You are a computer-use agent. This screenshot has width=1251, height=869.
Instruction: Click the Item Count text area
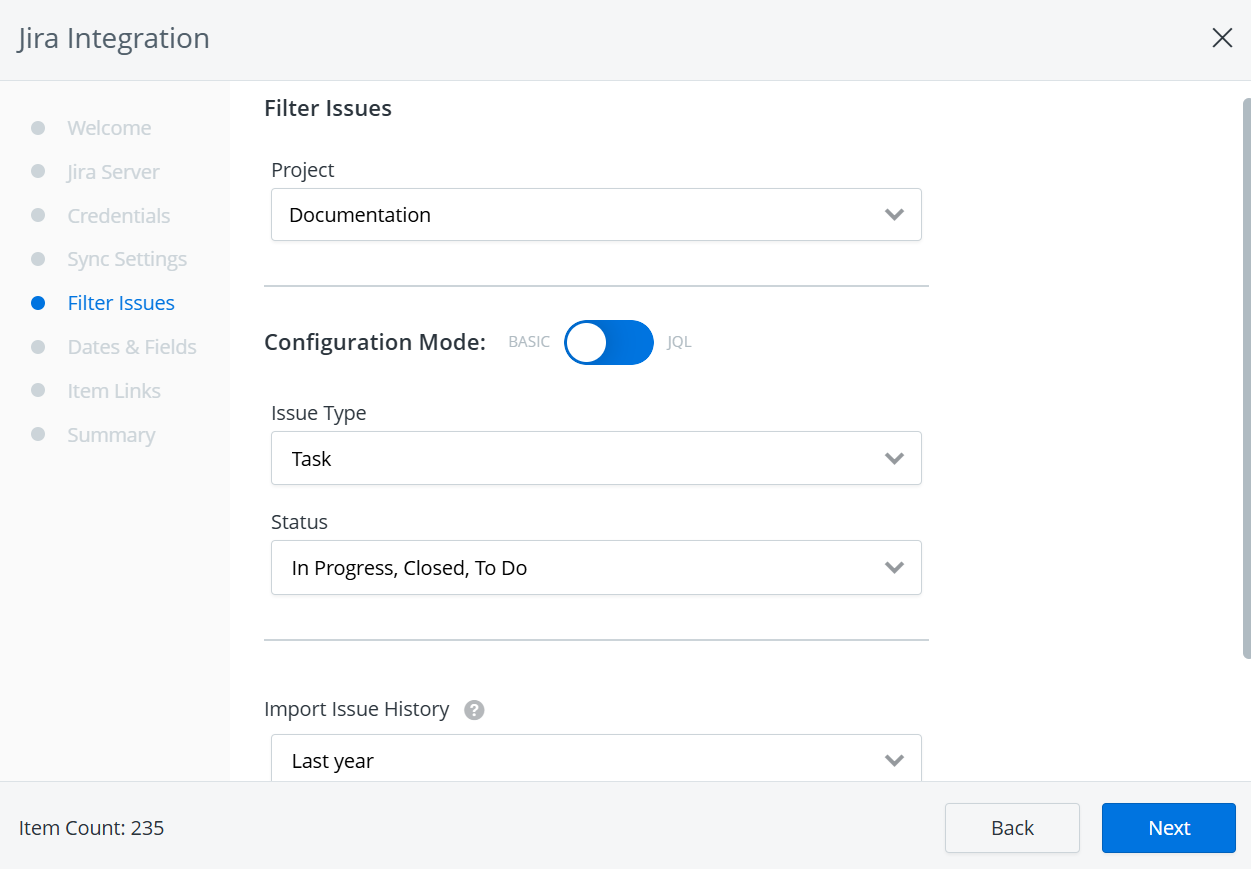tap(91, 828)
